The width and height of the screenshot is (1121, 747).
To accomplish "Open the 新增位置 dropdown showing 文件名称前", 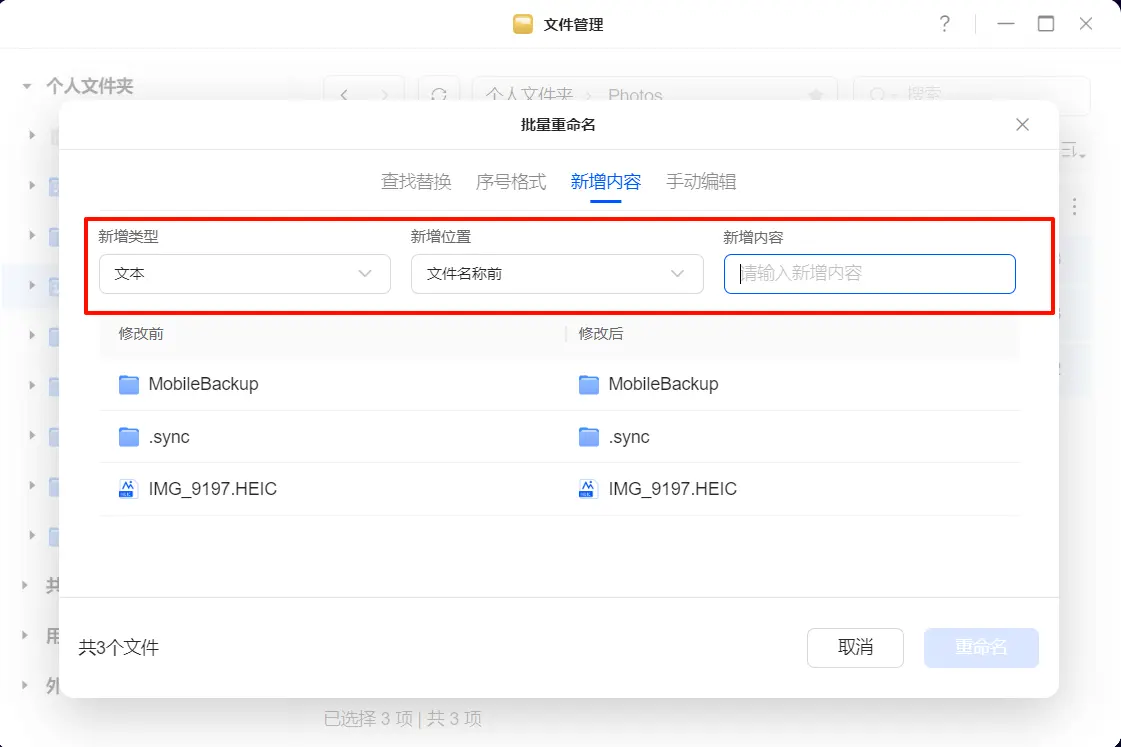I will click(557, 273).
